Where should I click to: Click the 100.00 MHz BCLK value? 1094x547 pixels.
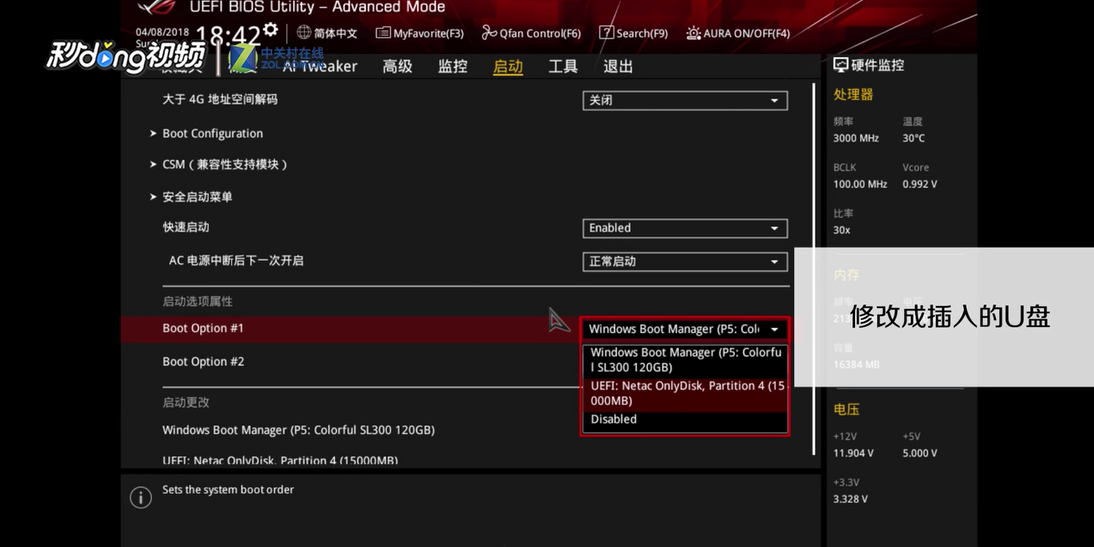(860, 184)
